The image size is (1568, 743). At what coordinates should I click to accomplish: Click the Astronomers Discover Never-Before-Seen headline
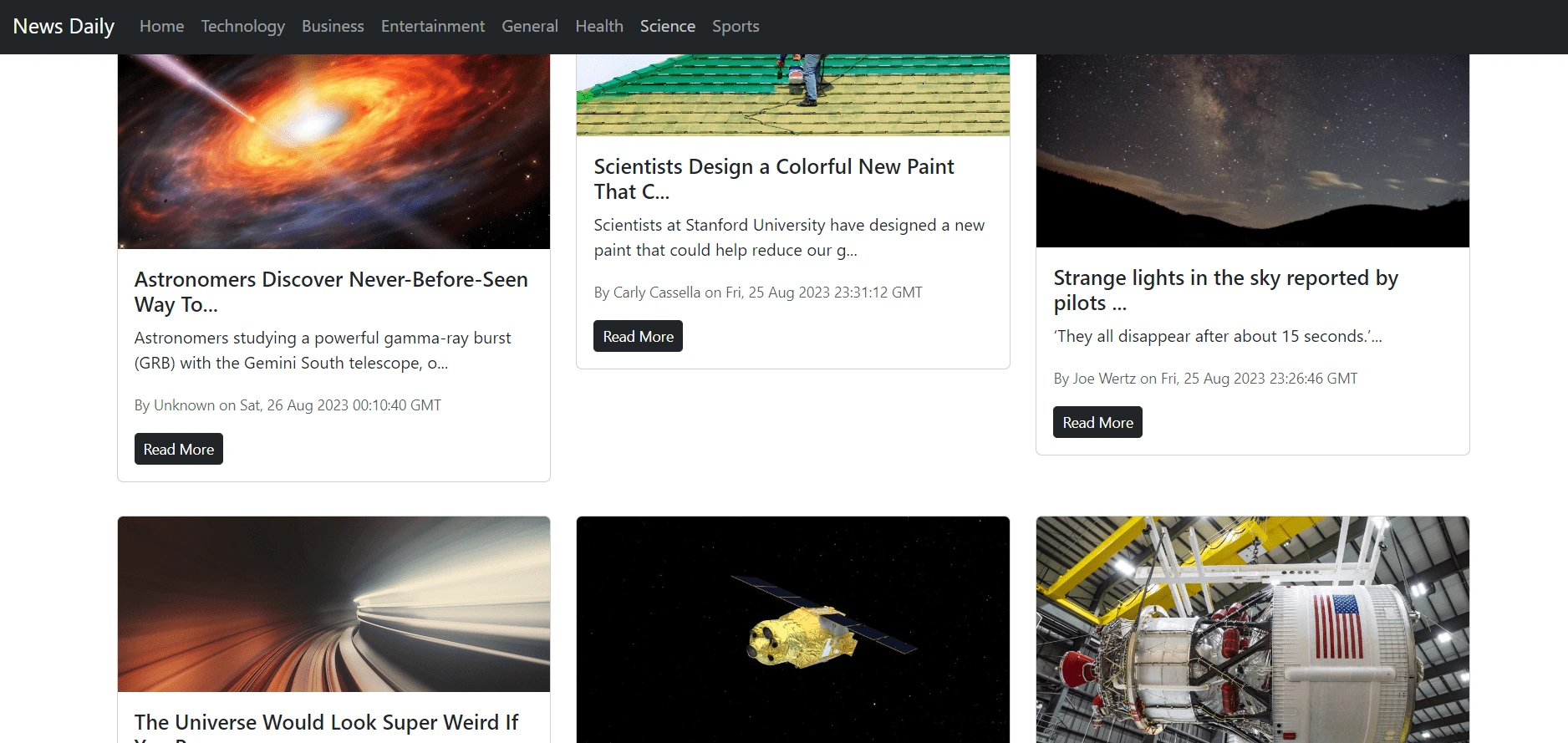point(331,292)
